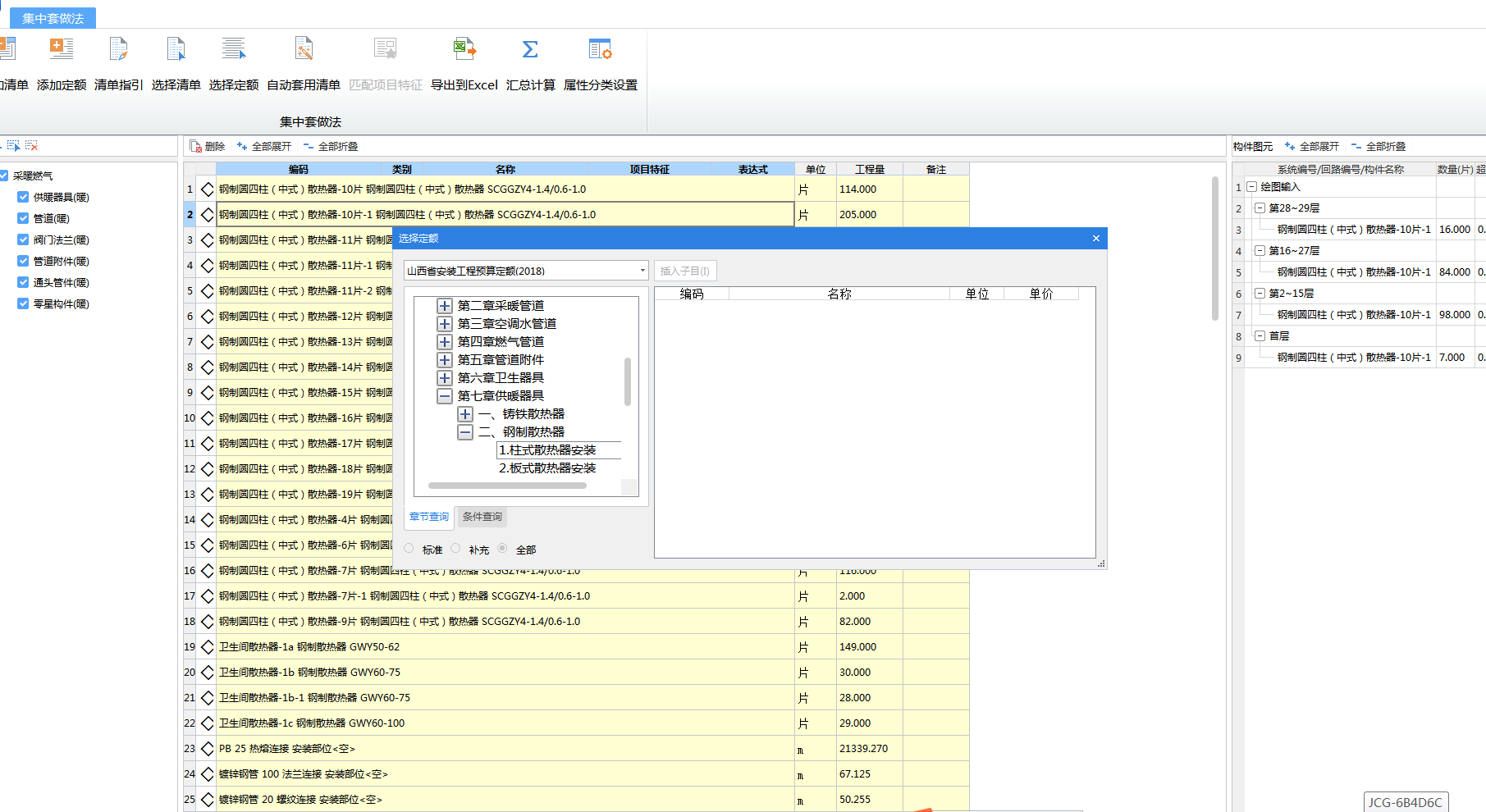Switch to 条件查询 tab
Image resolution: width=1486 pixels, height=812 pixels.
coord(482,517)
